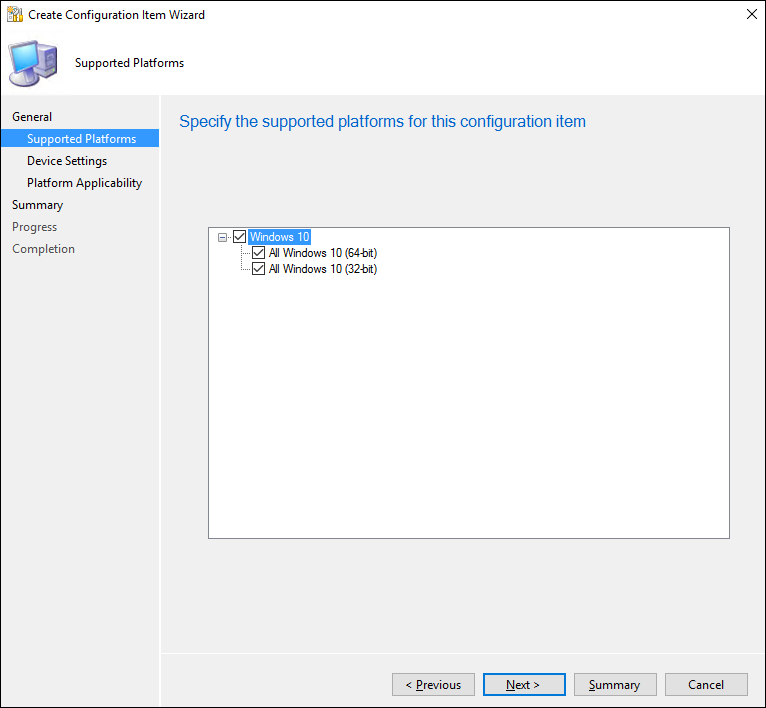Open Summary step in left navigation
The width and height of the screenshot is (766, 708).
point(37,205)
